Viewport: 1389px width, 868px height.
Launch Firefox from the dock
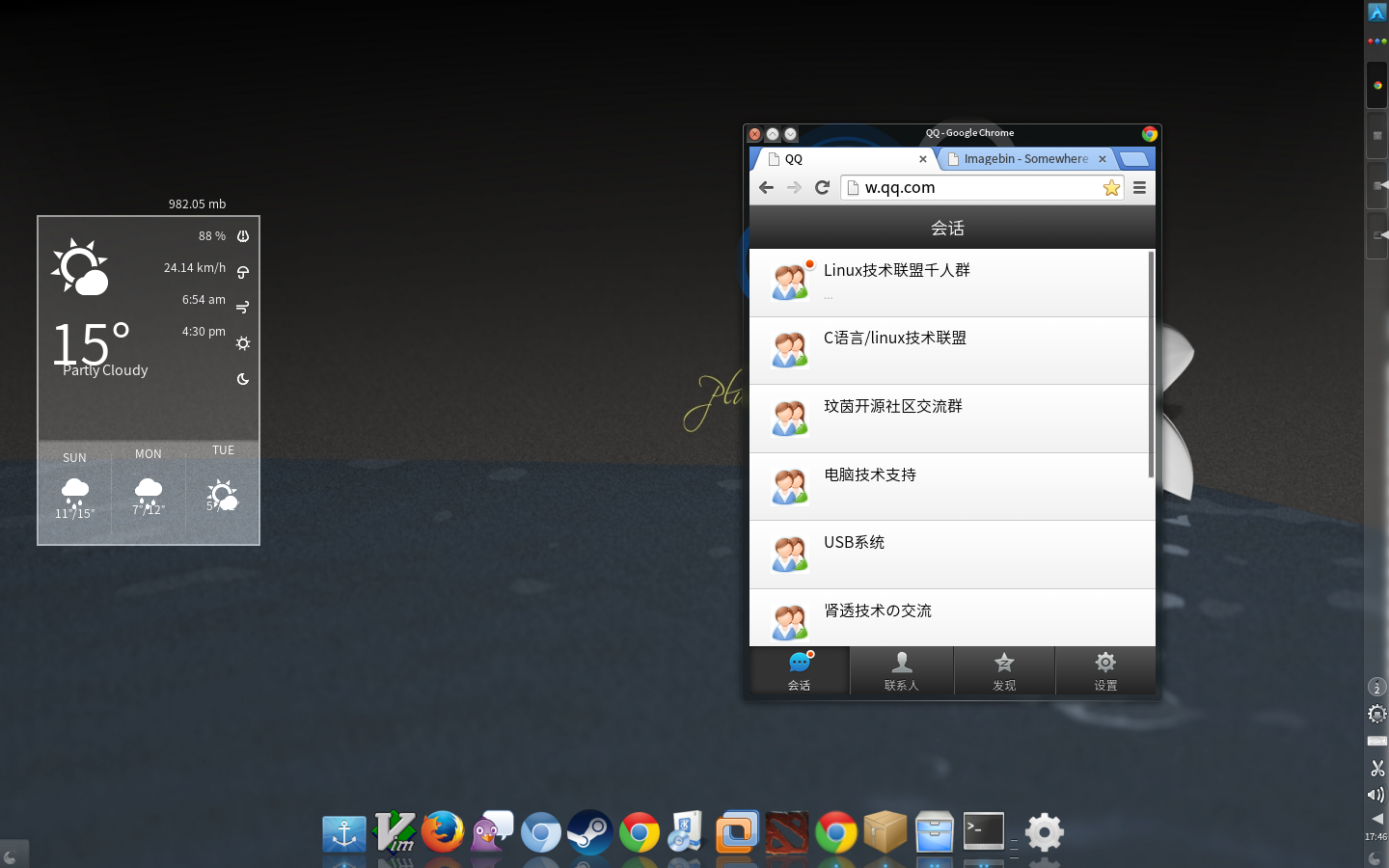pyautogui.click(x=443, y=831)
